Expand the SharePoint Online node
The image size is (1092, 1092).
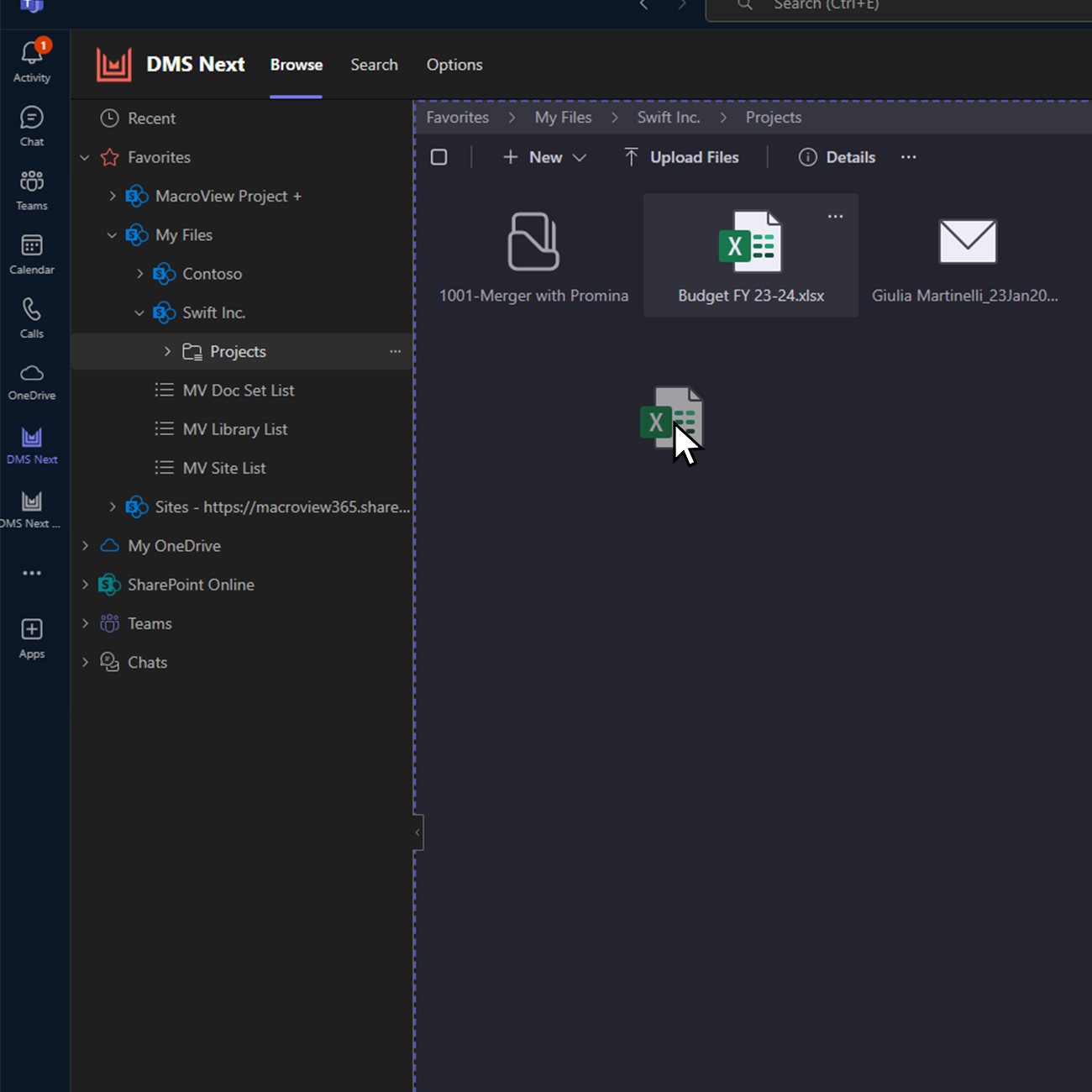(x=85, y=585)
